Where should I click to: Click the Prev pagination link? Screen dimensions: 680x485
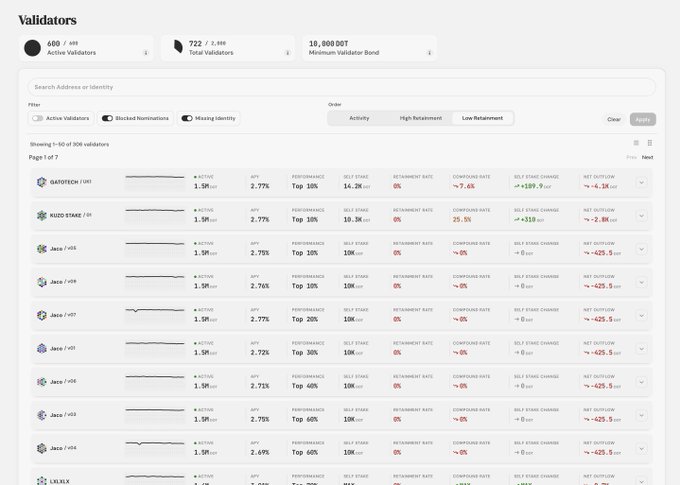631,157
